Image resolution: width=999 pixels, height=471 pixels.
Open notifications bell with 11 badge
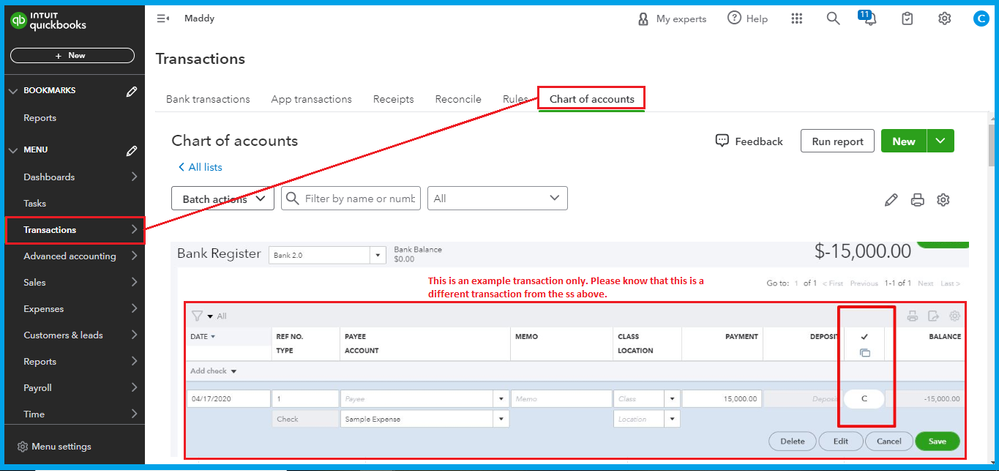868,18
